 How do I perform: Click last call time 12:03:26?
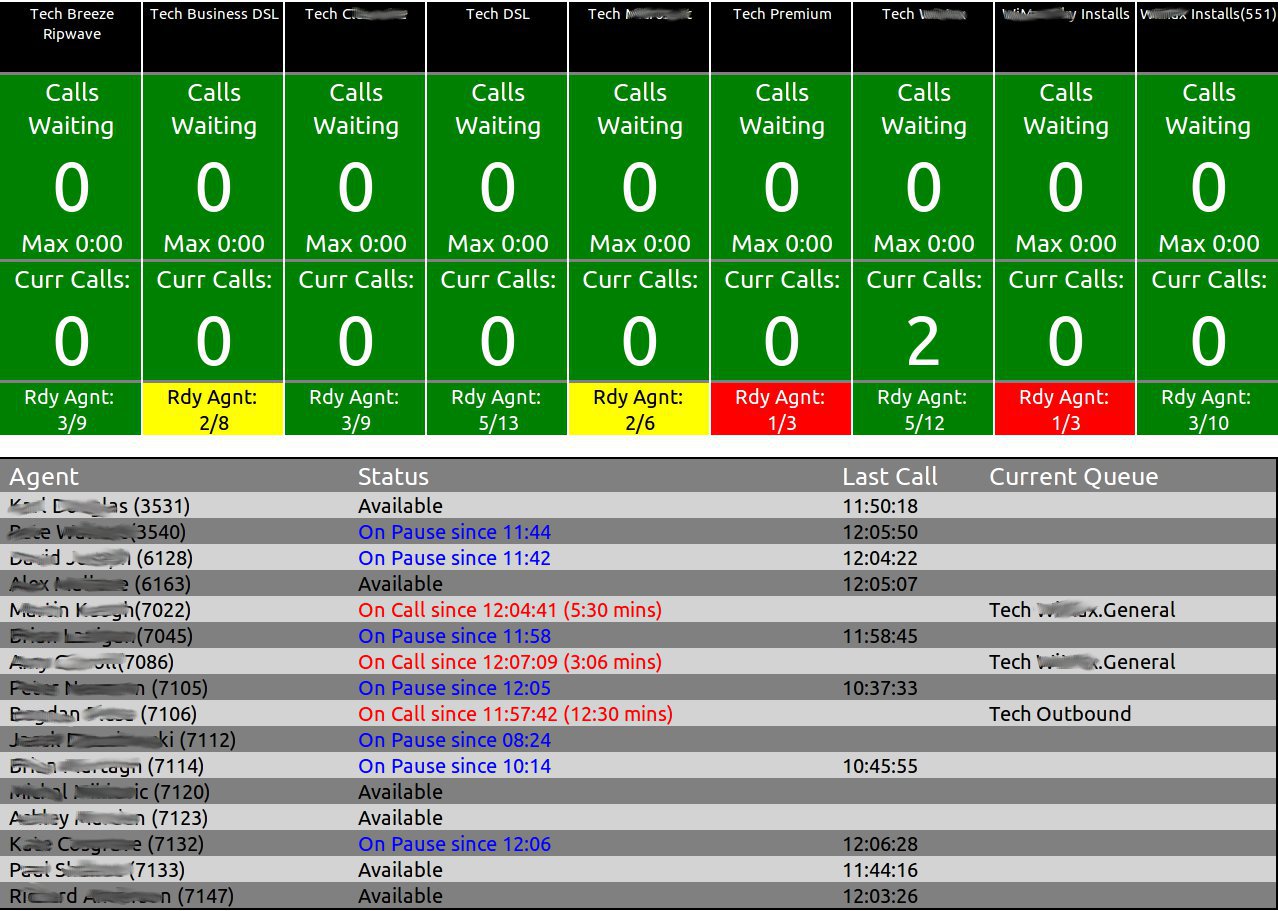pyautogui.click(x=880, y=896)
